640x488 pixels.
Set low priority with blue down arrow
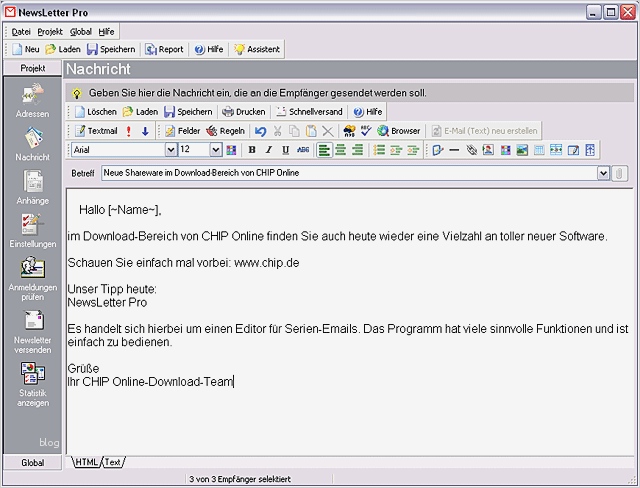tap(145, 131)
